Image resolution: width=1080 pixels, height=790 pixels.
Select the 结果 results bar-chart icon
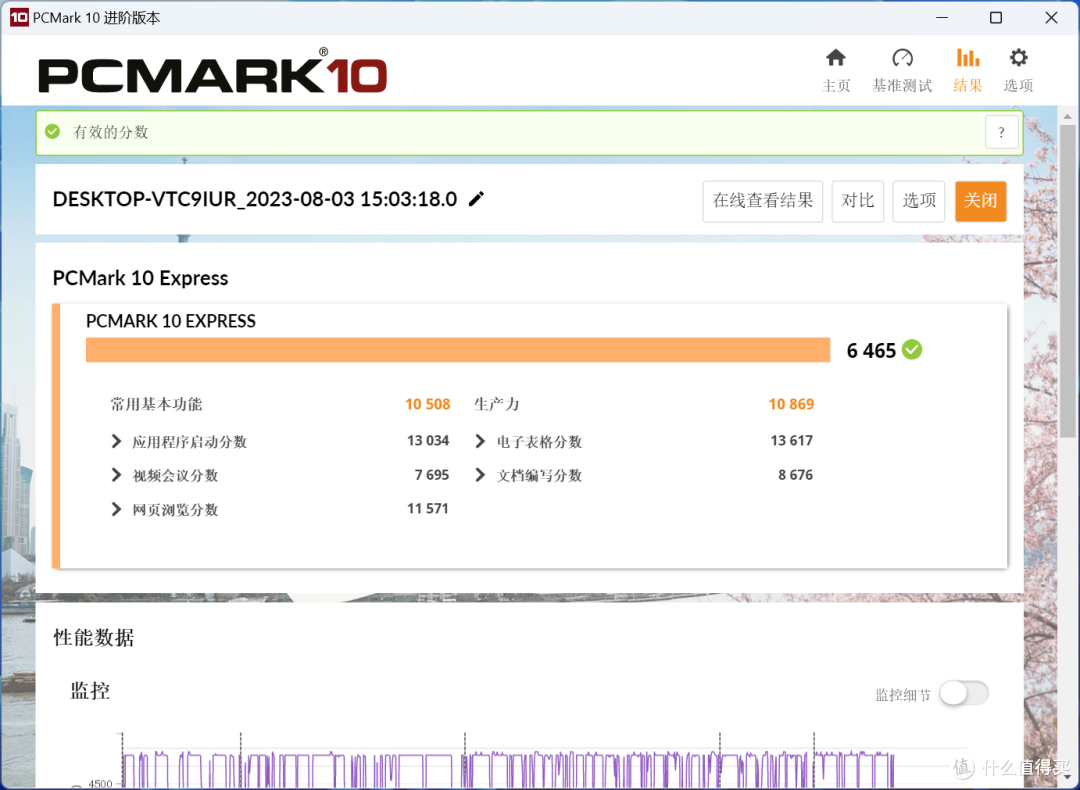click(968, 58)
